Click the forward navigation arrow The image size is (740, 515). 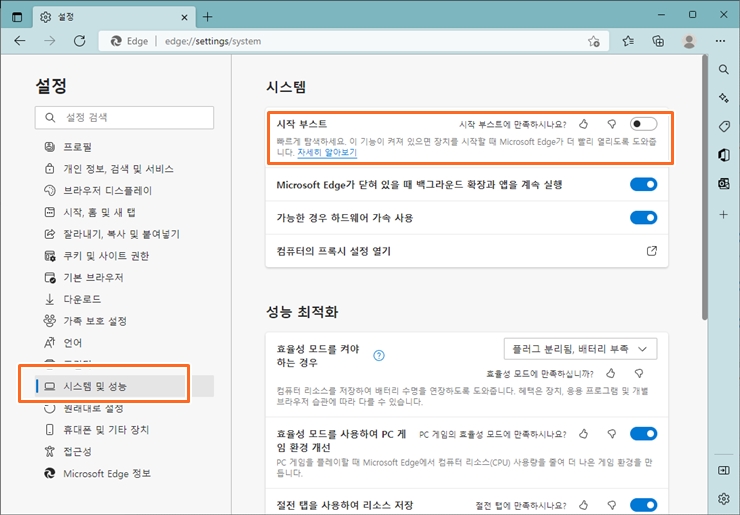[x=50, y=41]
